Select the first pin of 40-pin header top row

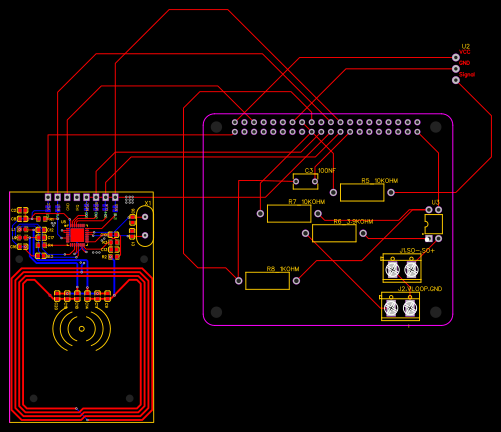[235, 122]
